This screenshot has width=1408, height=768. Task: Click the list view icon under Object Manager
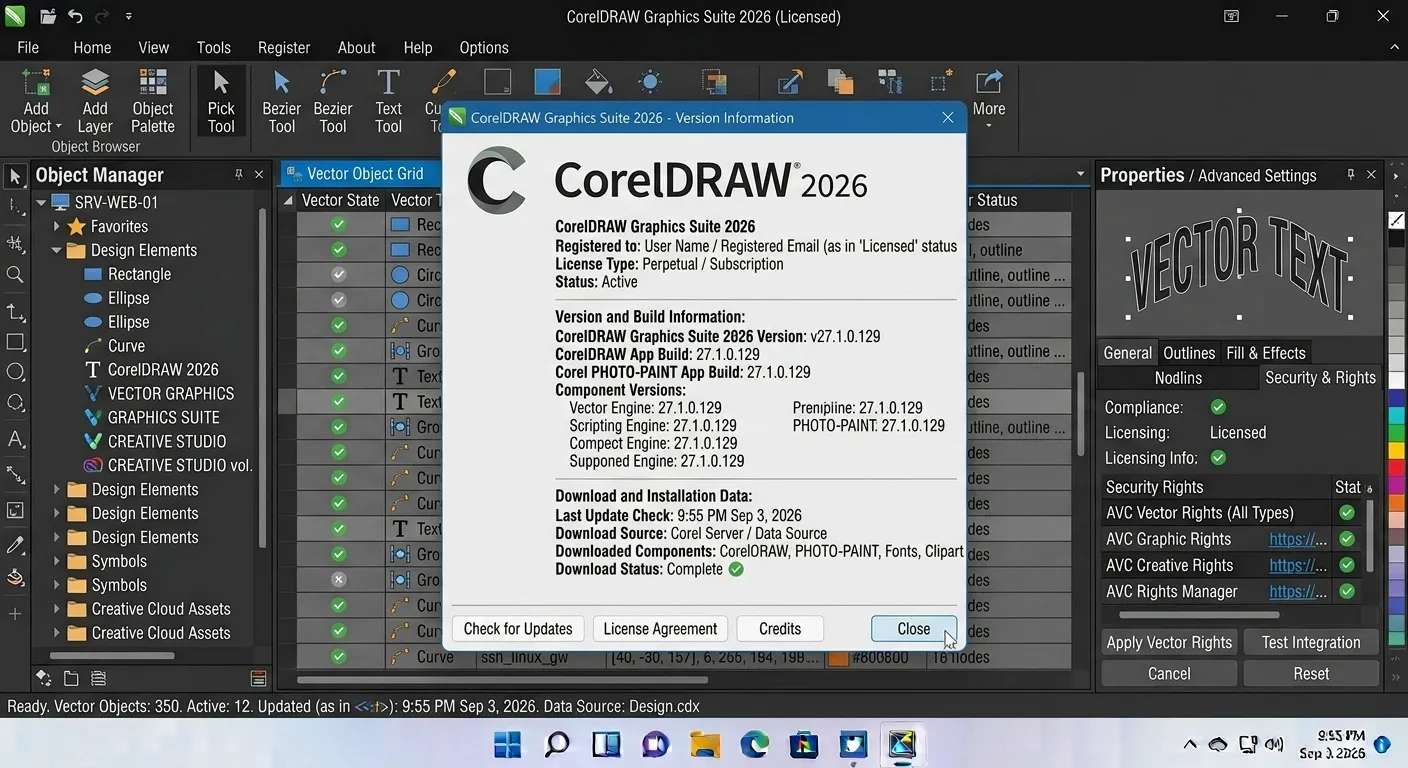point(98,678)
